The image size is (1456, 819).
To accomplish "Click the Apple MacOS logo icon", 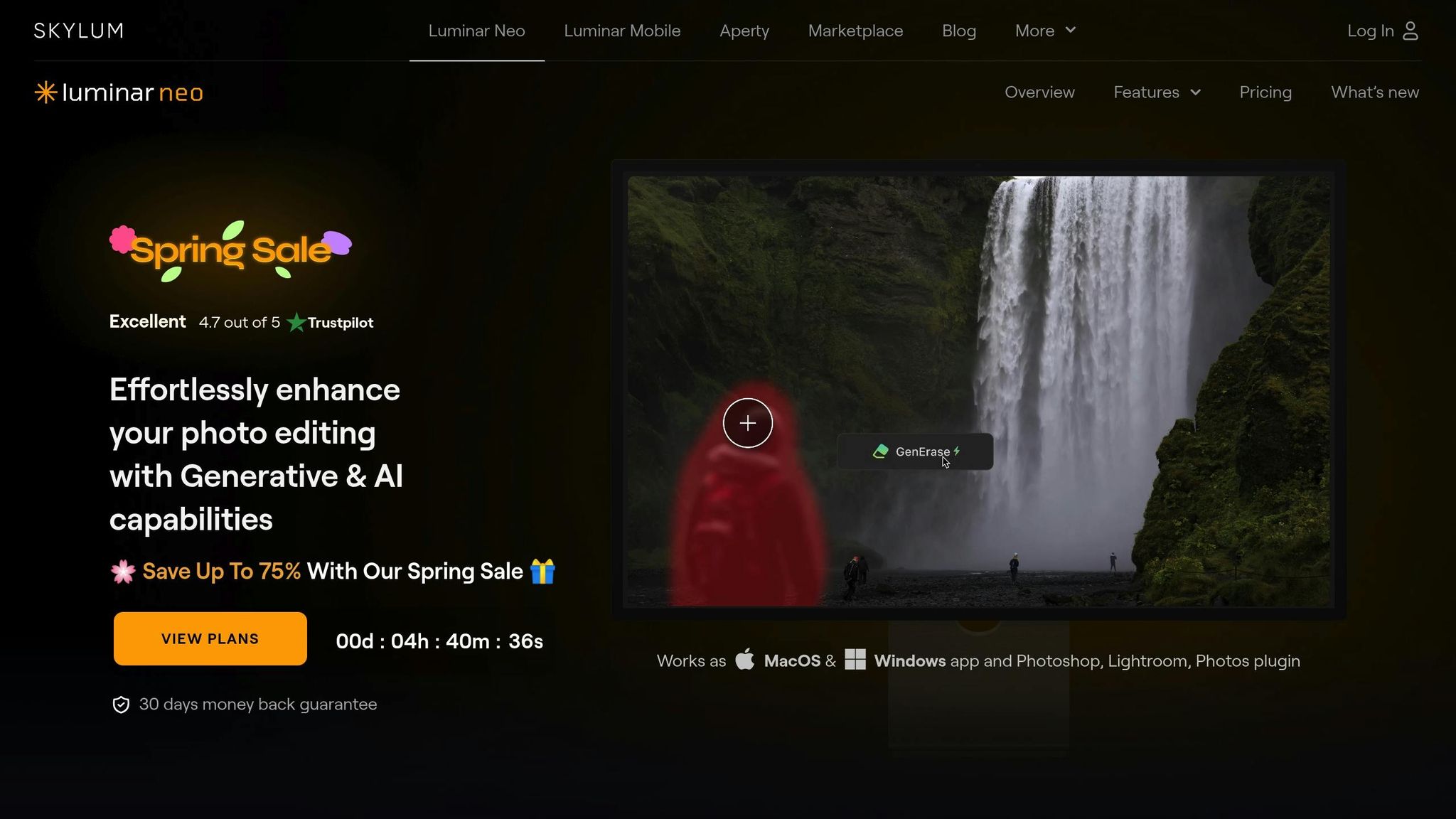I will click(745, 660).
